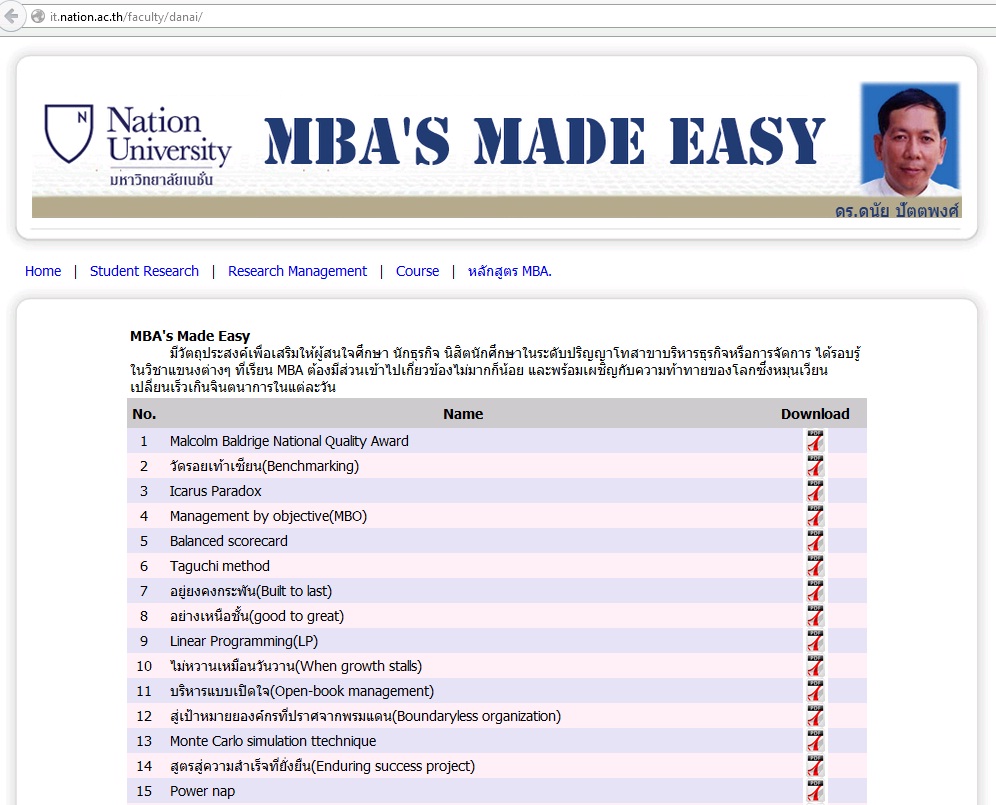Screen dimensions: 996x805
Task: Click the "No." column header
Action: tap(144, 414)
